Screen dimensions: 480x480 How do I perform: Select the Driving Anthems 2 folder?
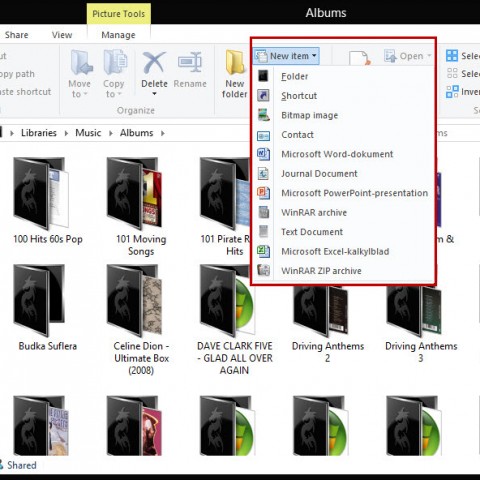coord(328,325)
